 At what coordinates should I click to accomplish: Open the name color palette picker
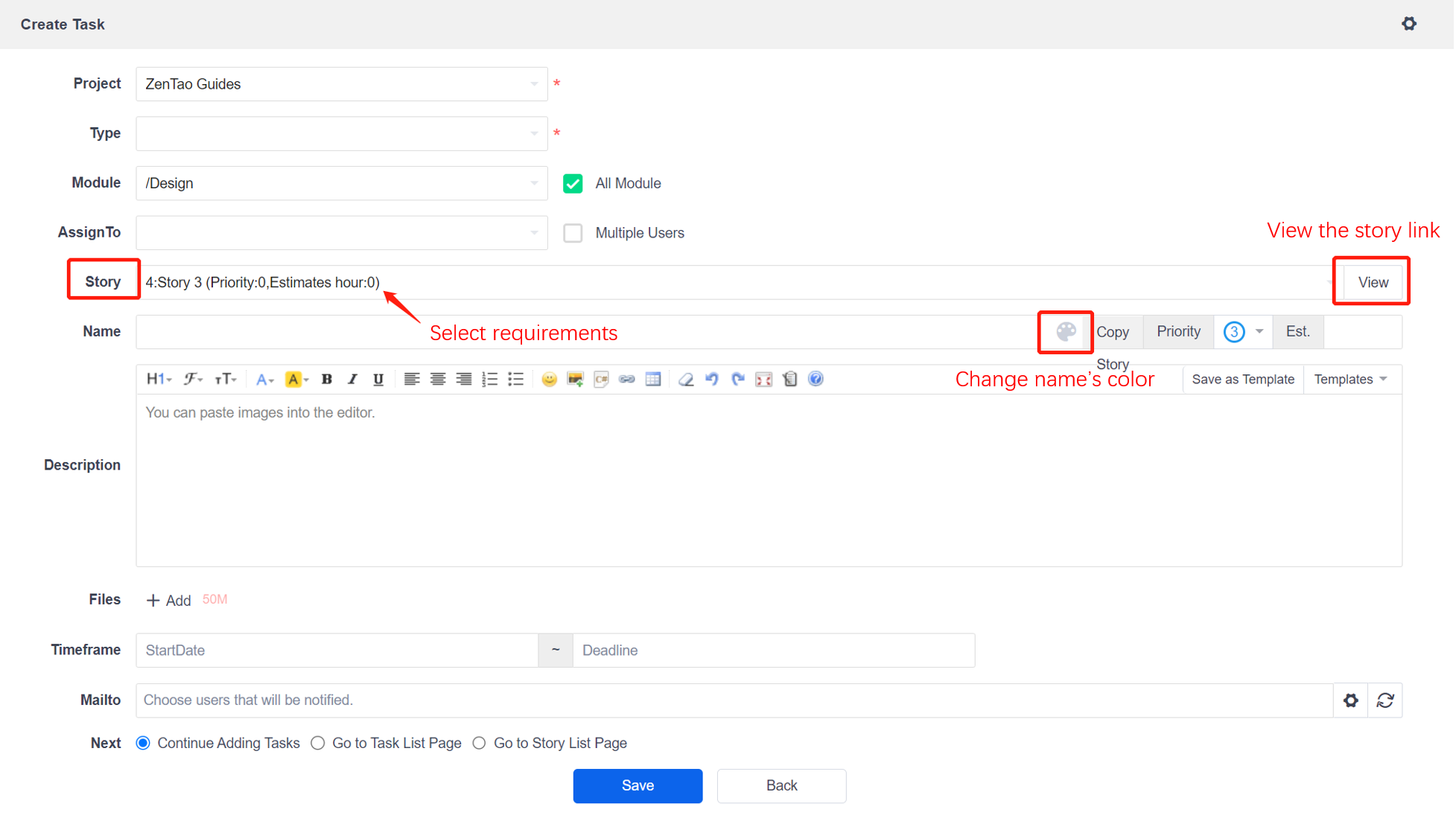pyautogui.click(x=1065, y=332)
